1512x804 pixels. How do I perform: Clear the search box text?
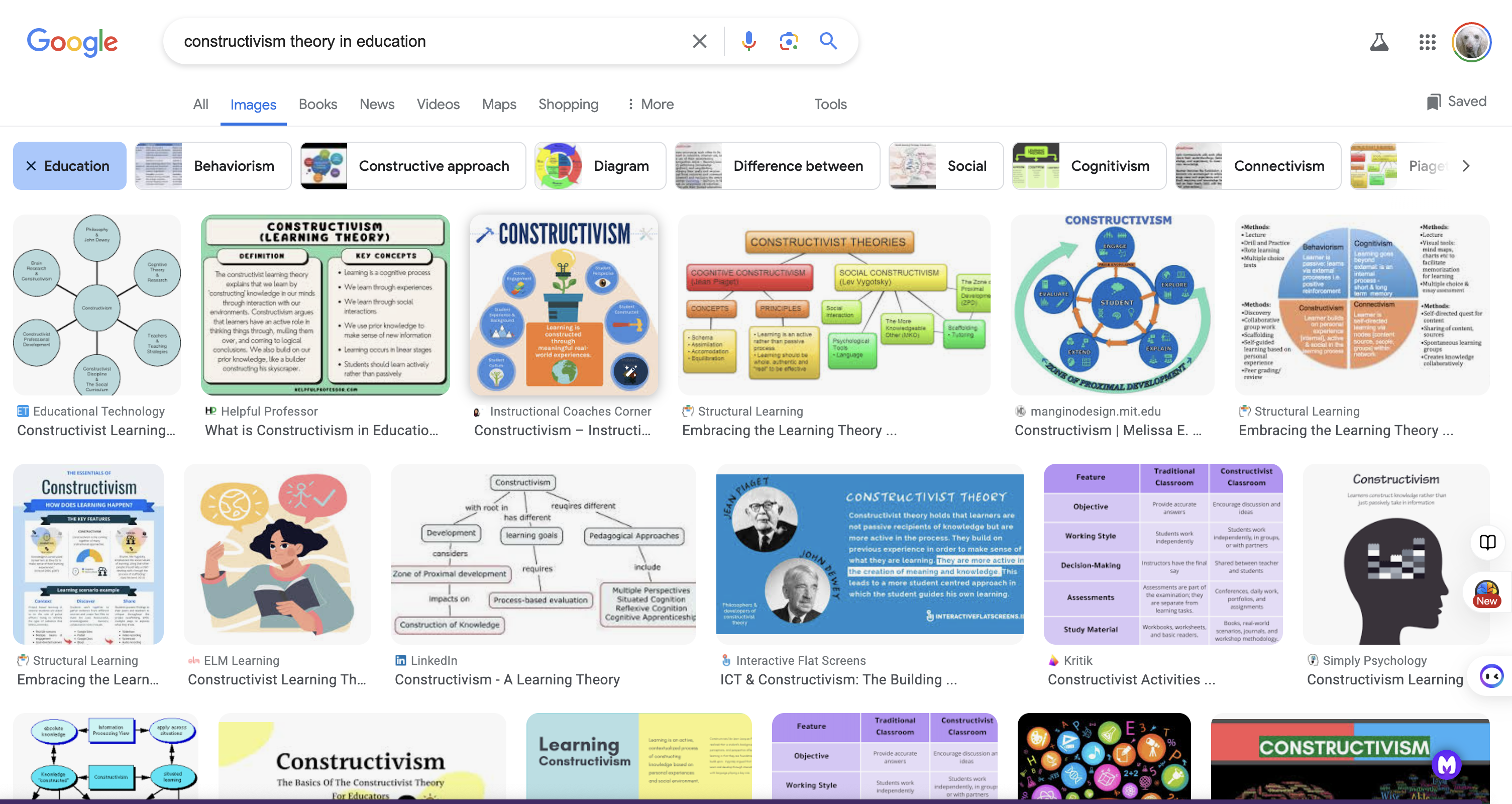coord(699,41)
